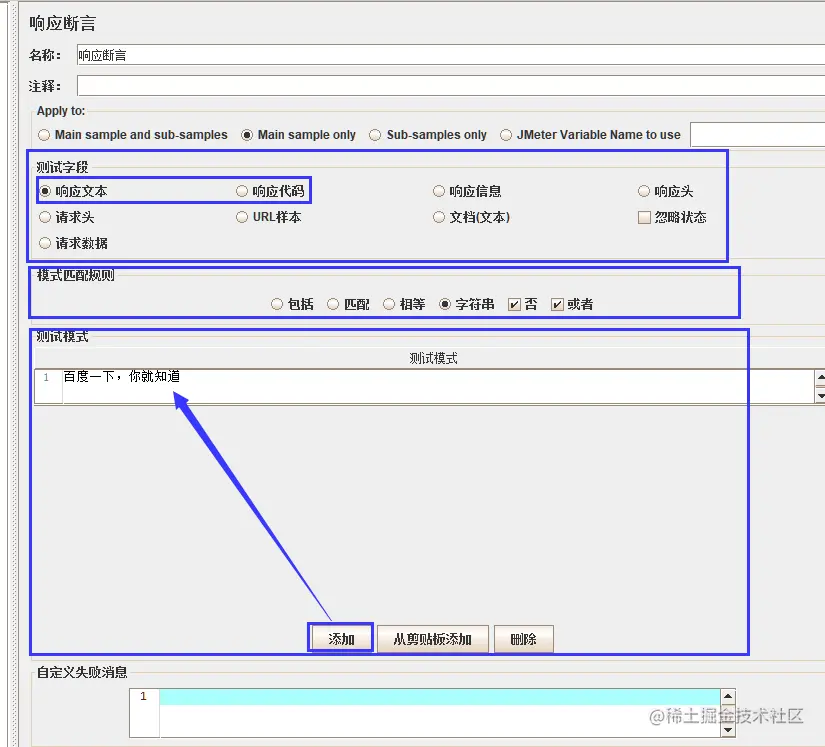Click the 名称 name input field
This screenshot has width=825, height=747.
[451, 55]
